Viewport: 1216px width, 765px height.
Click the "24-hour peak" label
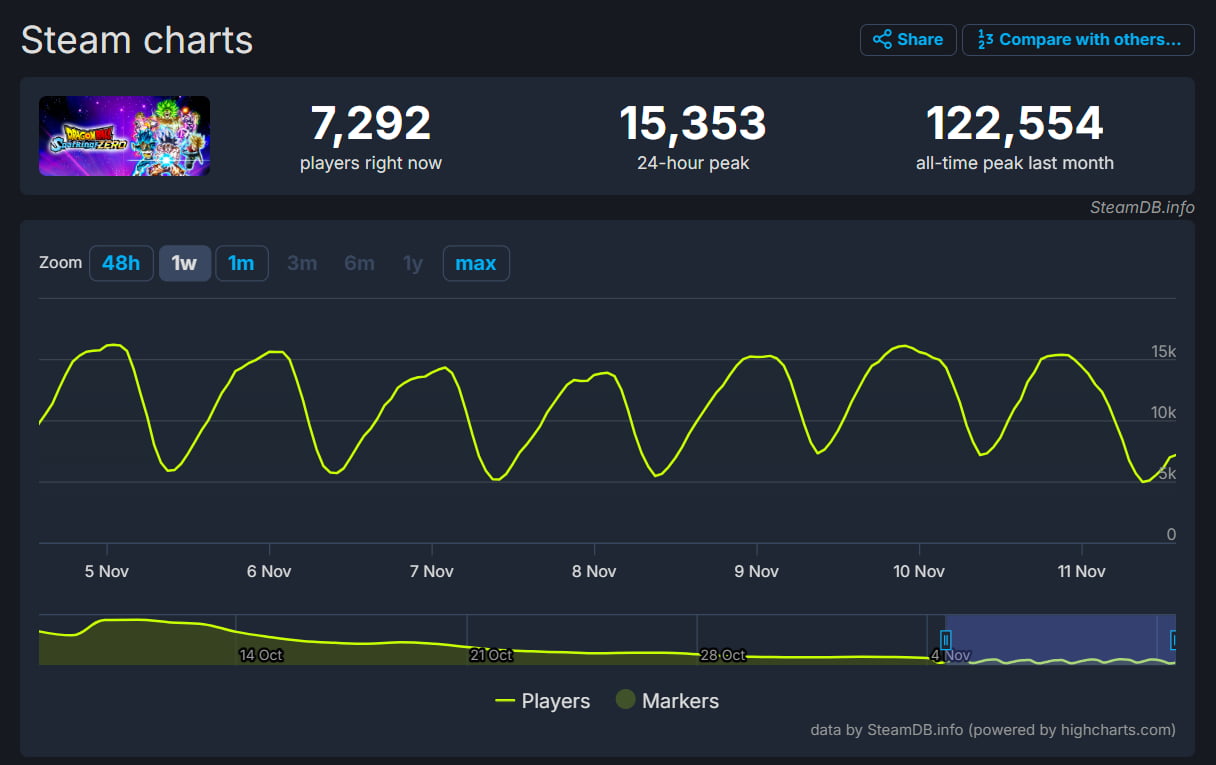point(693,162)
